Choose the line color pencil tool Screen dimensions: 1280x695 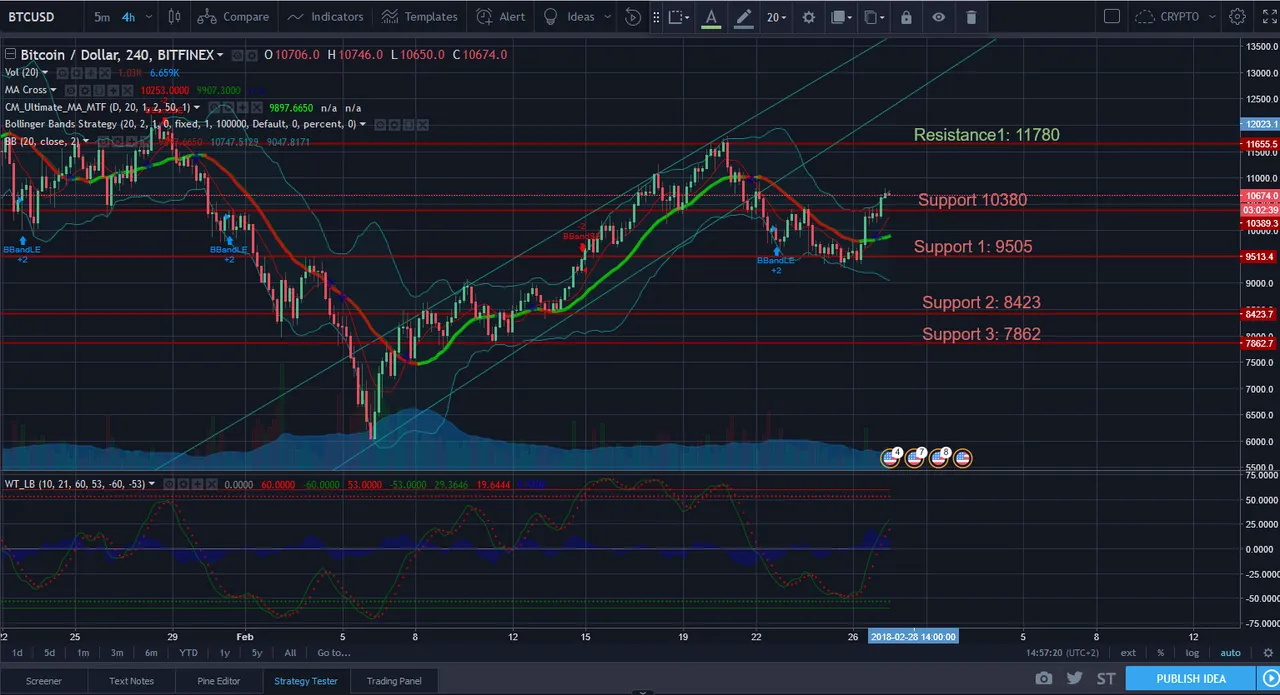click(x=743, y=17)
